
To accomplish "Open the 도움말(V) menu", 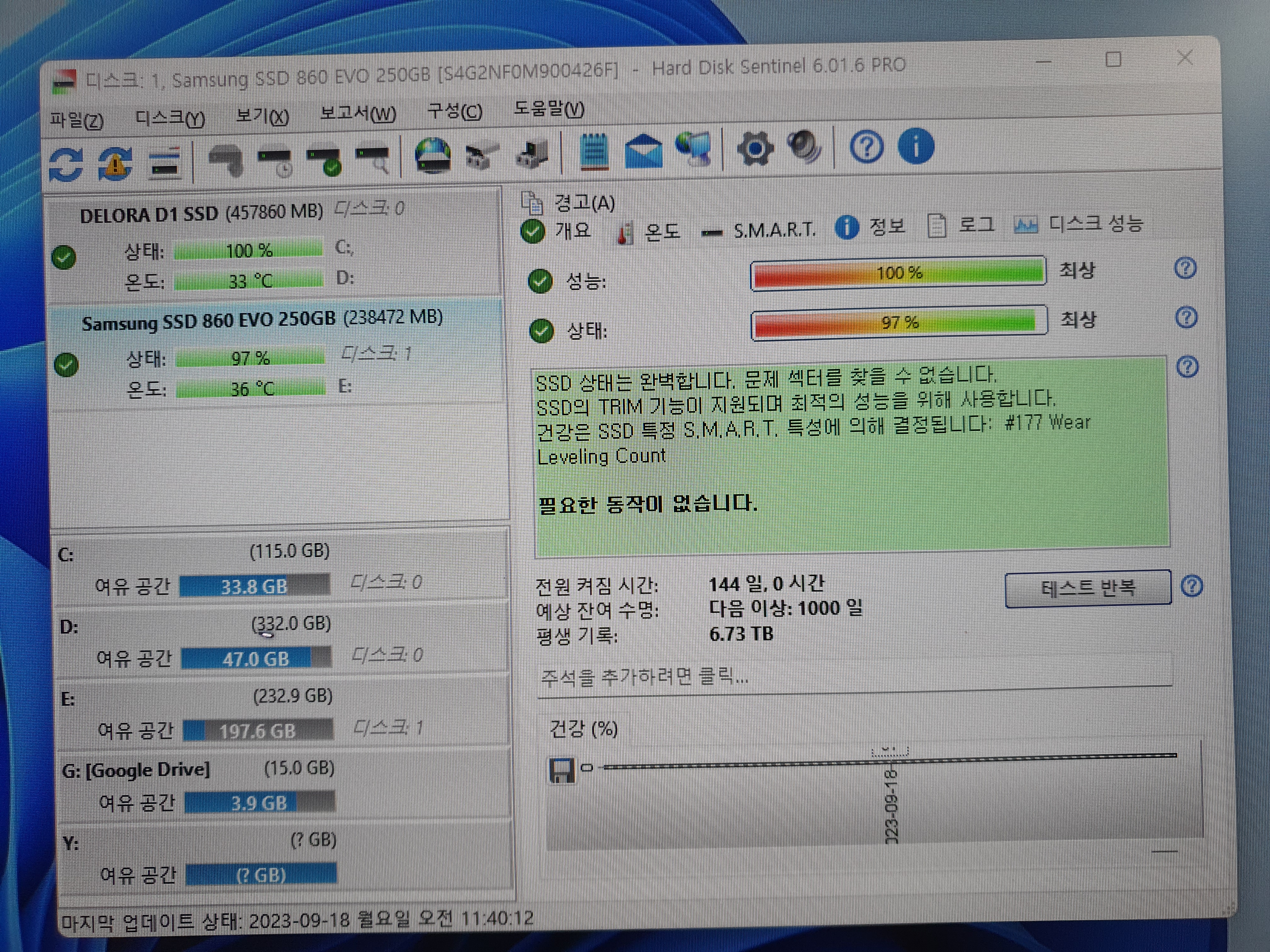I will point(549,109).
